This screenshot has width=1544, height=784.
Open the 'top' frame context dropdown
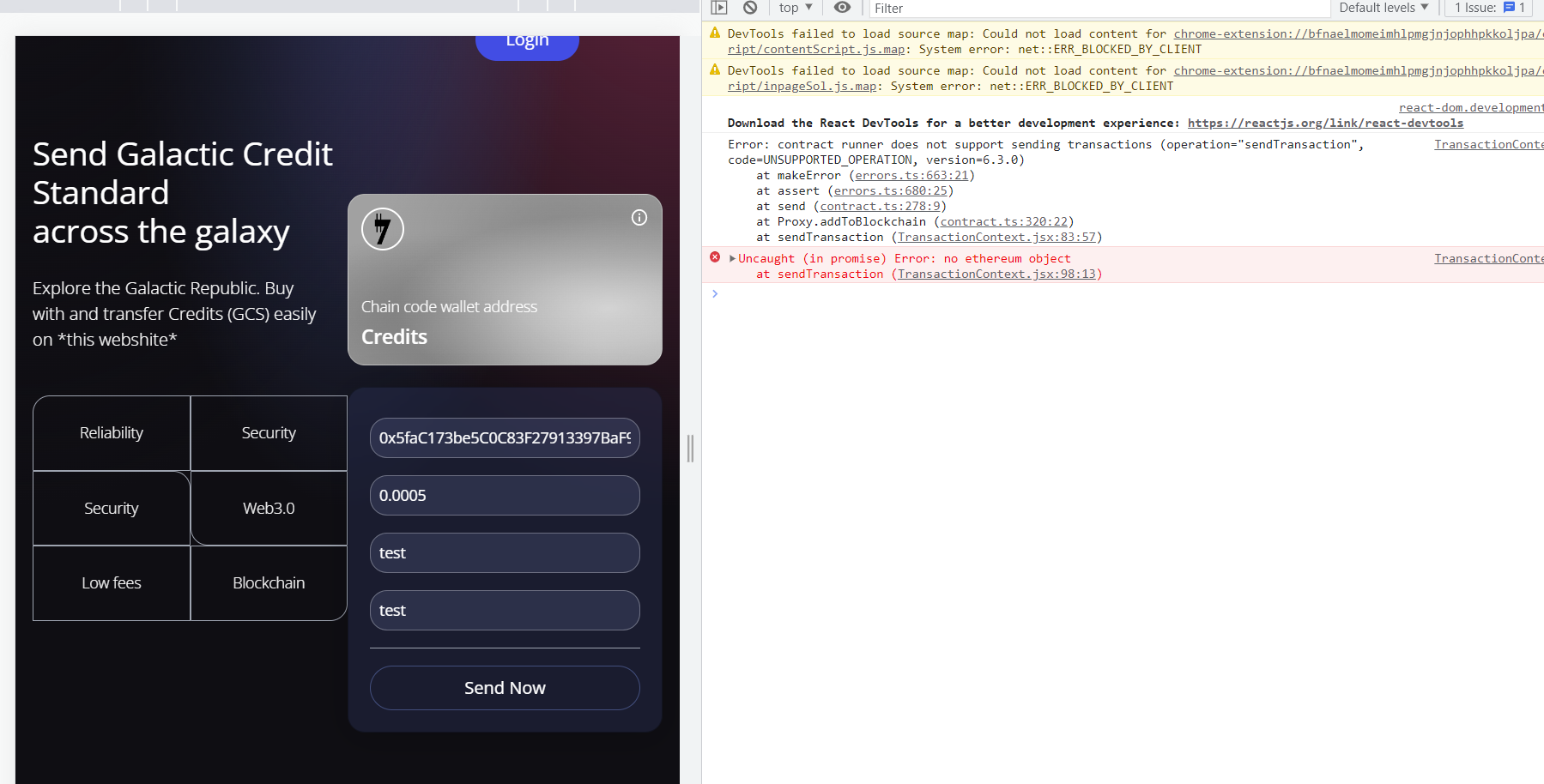point(792,8)
